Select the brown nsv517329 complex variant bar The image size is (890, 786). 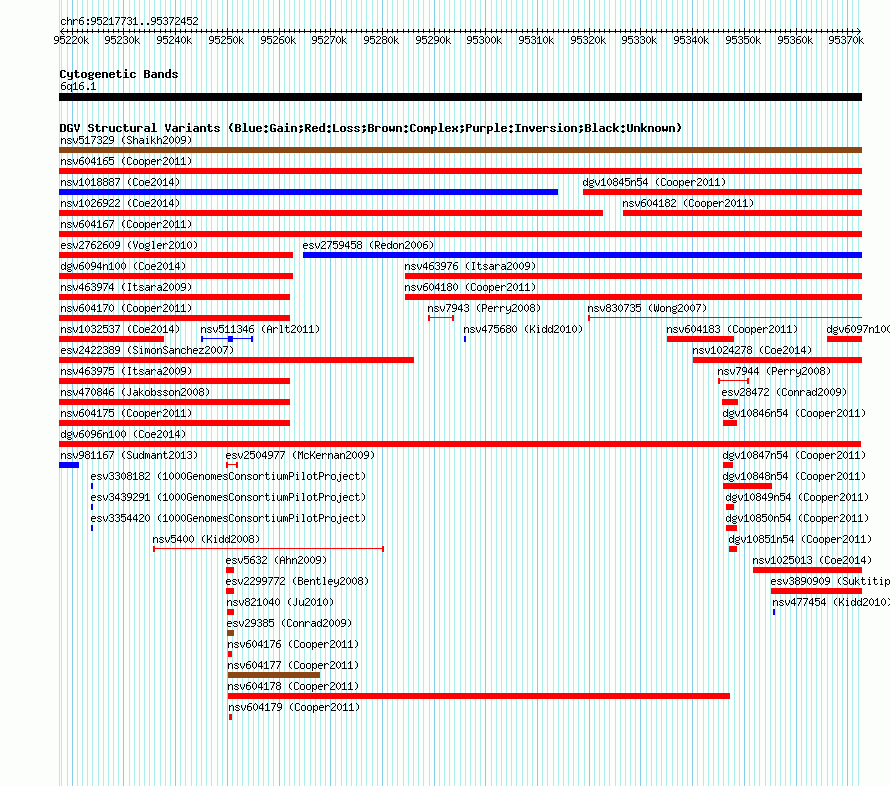tap(460, 150)
